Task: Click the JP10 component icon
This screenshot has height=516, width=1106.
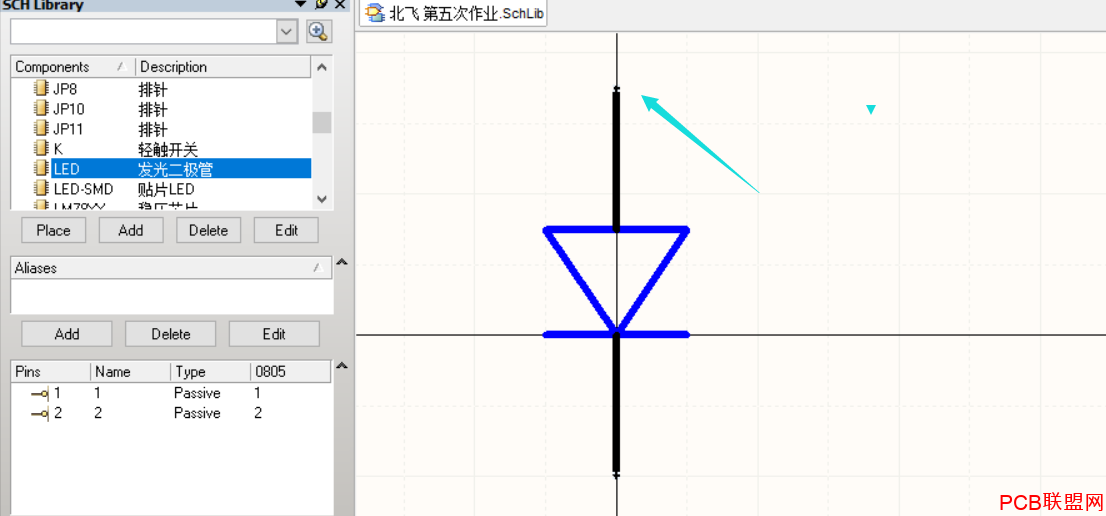Action: point(42,109)
